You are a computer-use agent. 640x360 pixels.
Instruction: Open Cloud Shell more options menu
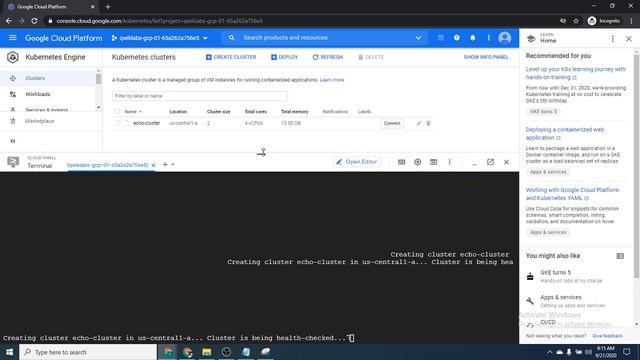[449, 162]
